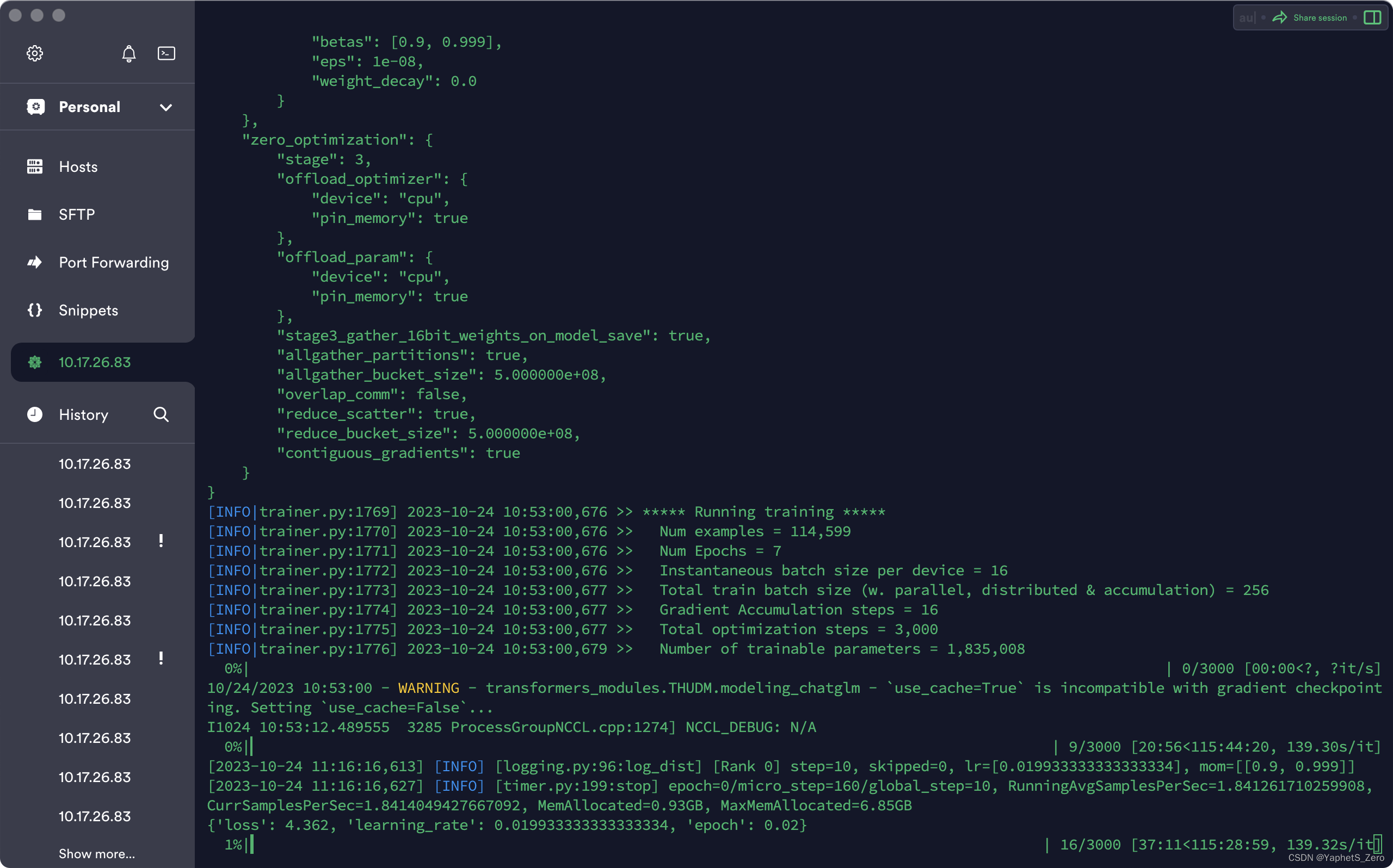This screenshot has width=1393, height=868.
Task: Select the warned 10.17.26.83 entry
Action: [x=95, y=541]
